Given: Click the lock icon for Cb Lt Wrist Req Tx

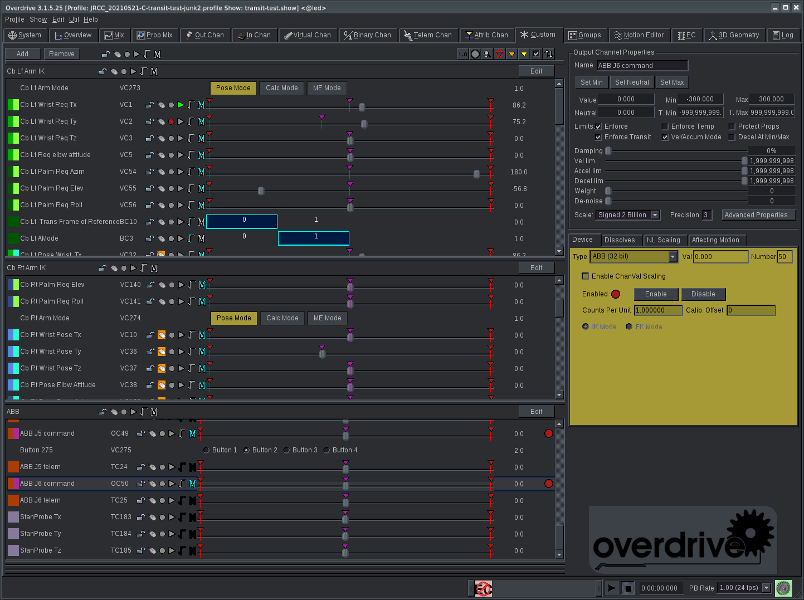Looking at the screenshot, I should click(150, 105).
